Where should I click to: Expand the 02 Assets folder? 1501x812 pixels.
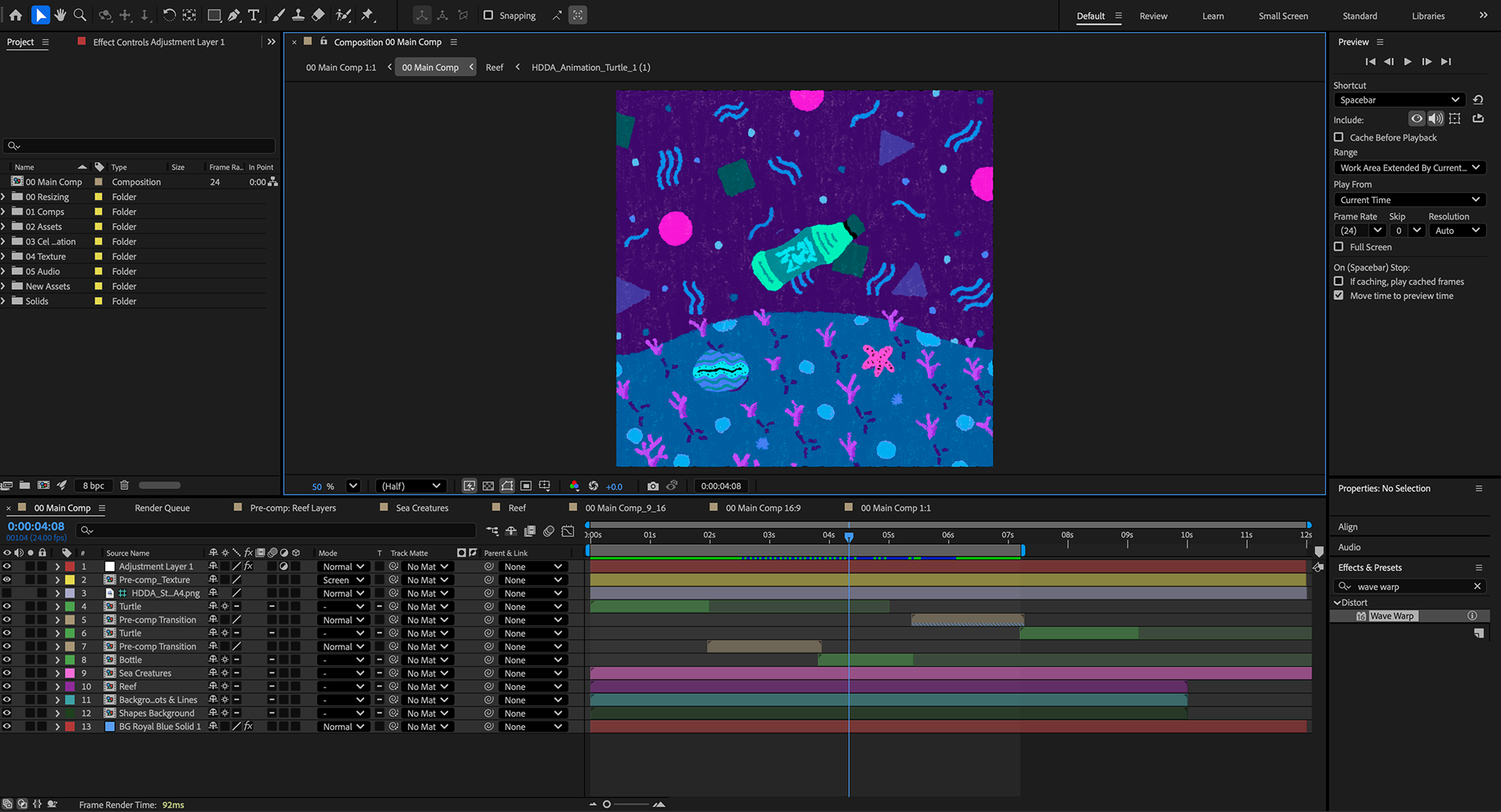4,227
